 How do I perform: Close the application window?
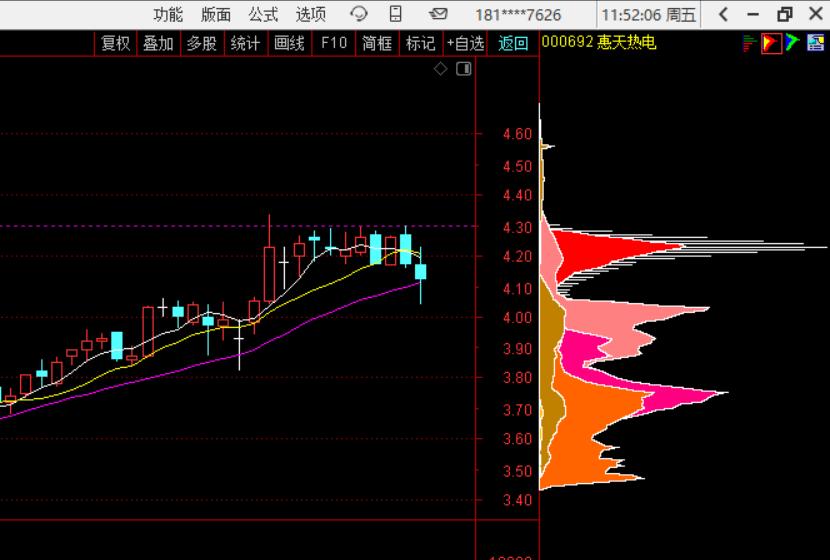816,14
